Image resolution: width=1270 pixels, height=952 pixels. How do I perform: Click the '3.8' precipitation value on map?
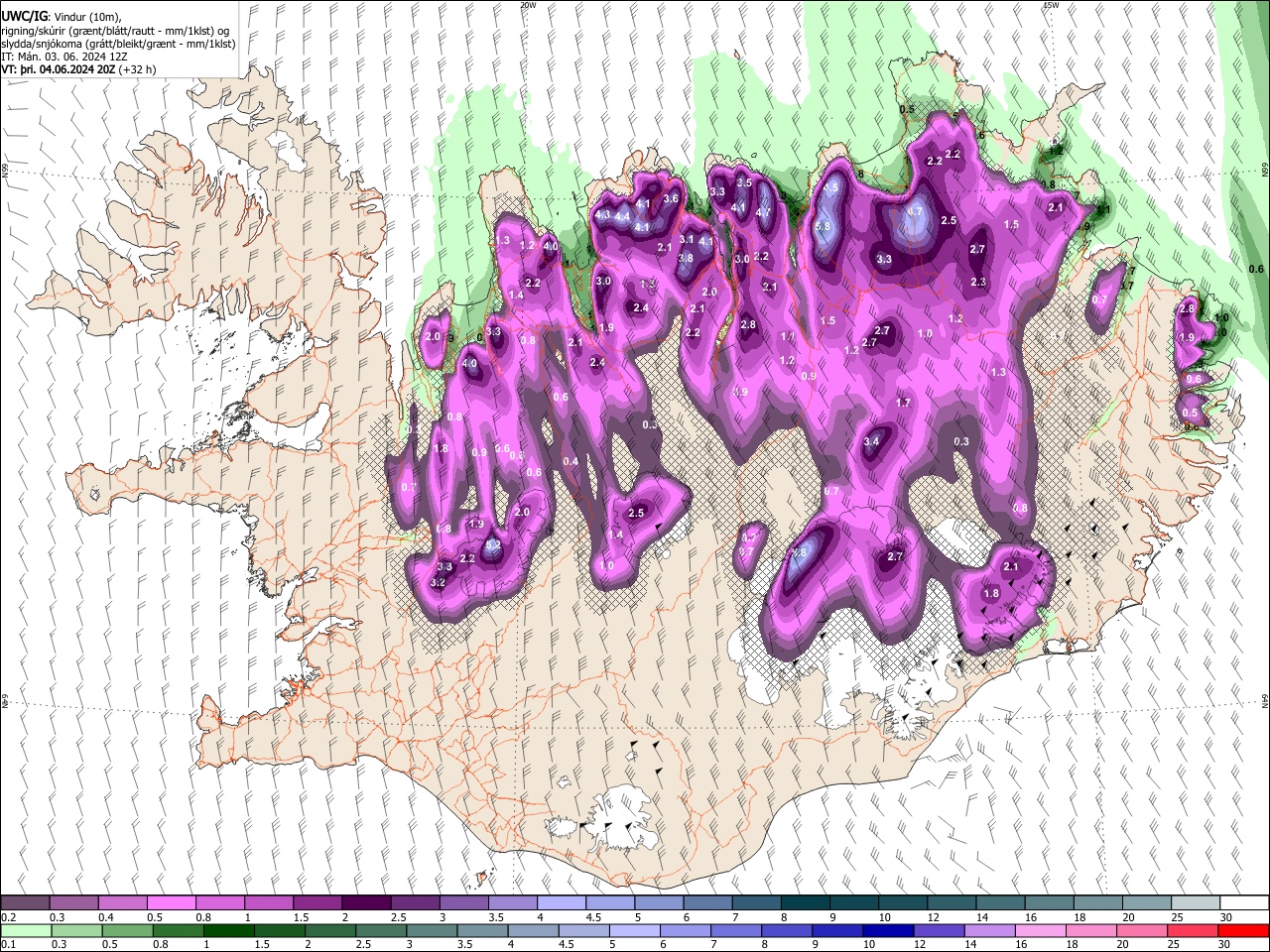pyautogui.click(x=686, y=258)
